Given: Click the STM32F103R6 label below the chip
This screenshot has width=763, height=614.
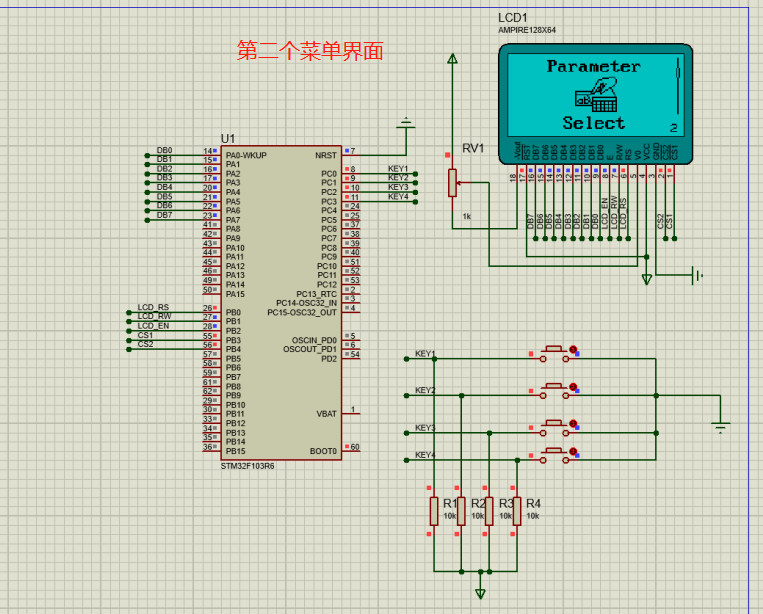Looking at the screenshot, I should point(248,466).
